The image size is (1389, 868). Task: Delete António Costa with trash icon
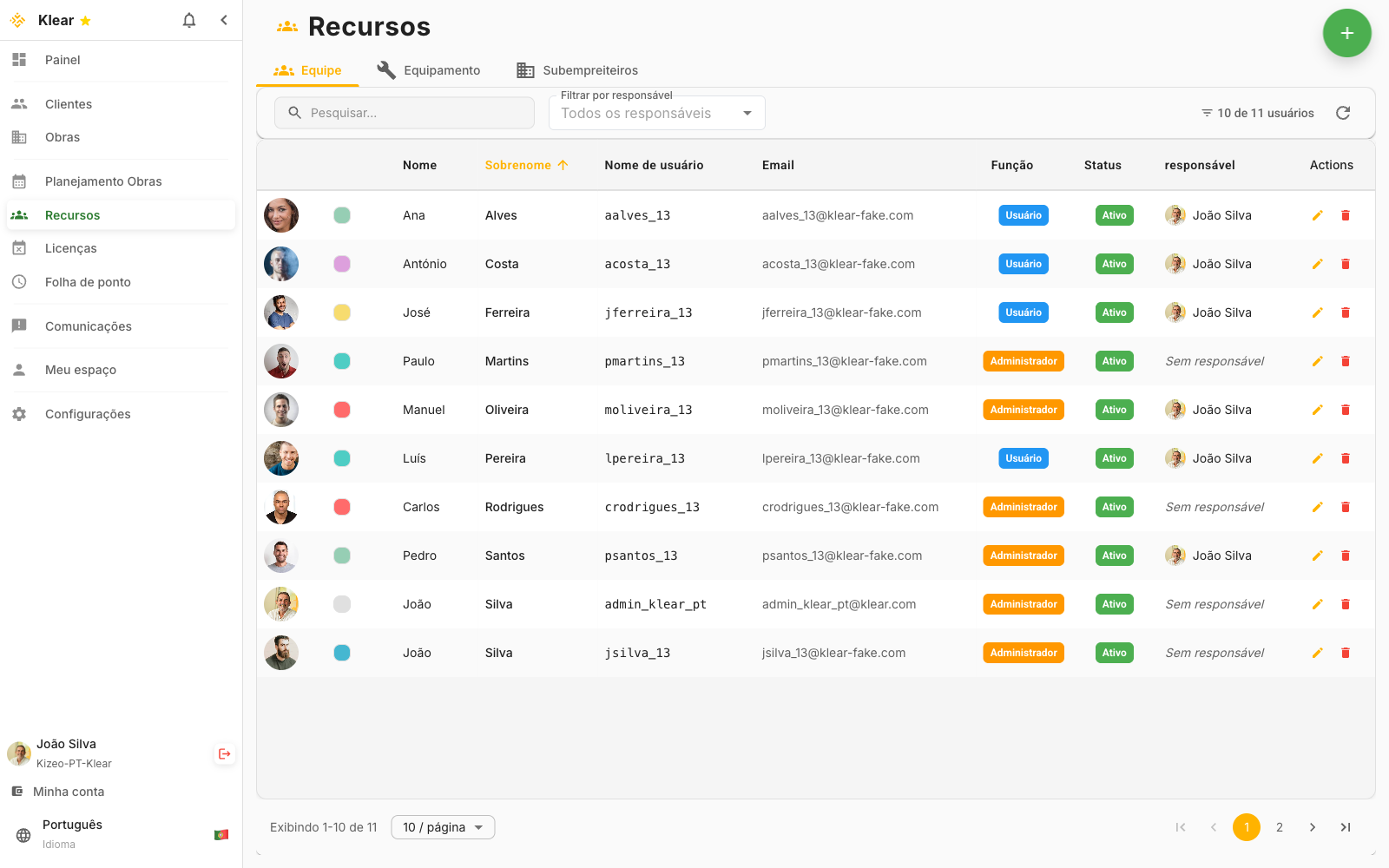click(x=1346, y=264)
